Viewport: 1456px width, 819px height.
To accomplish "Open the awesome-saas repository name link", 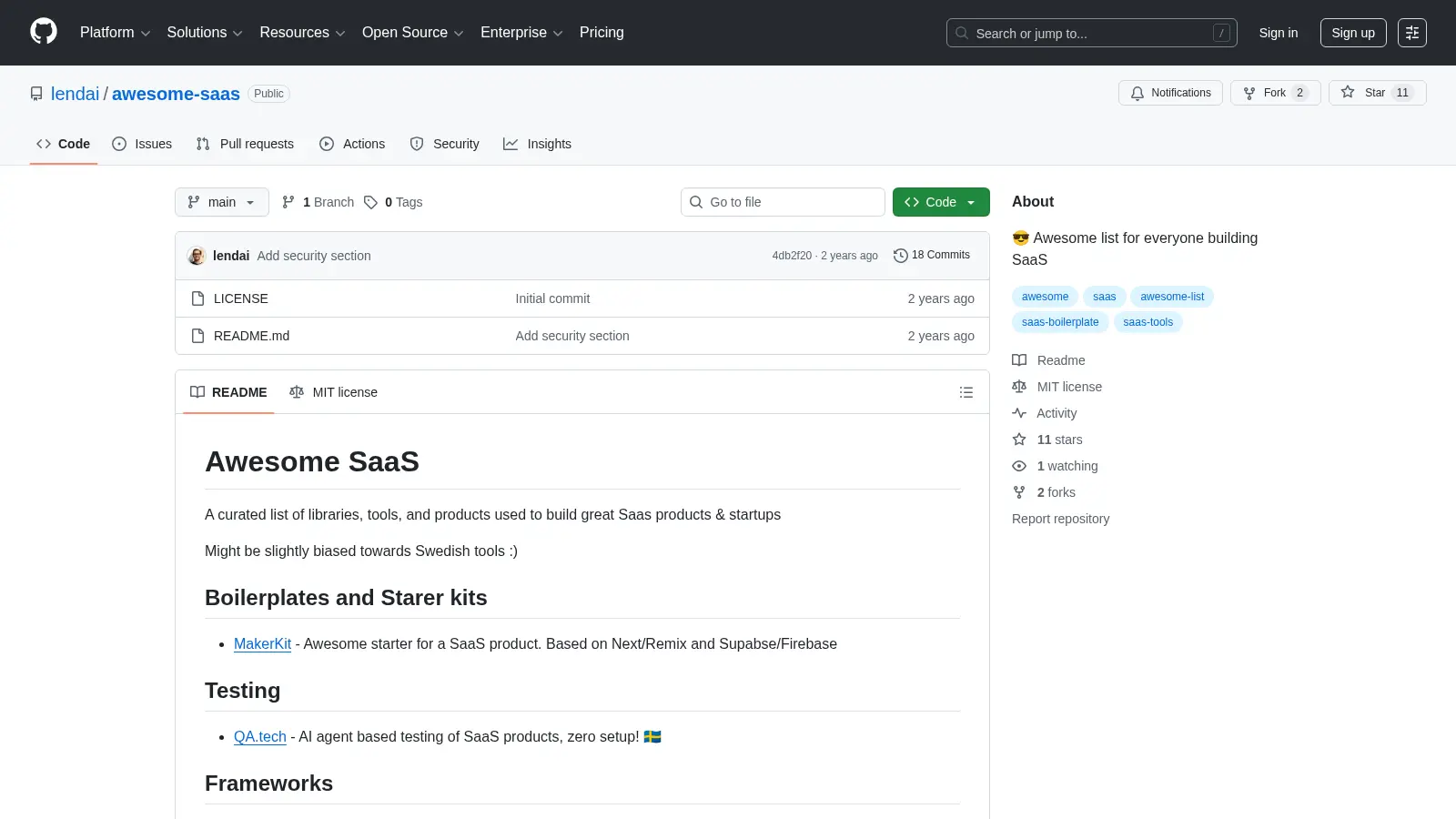I will pos(176,94).
